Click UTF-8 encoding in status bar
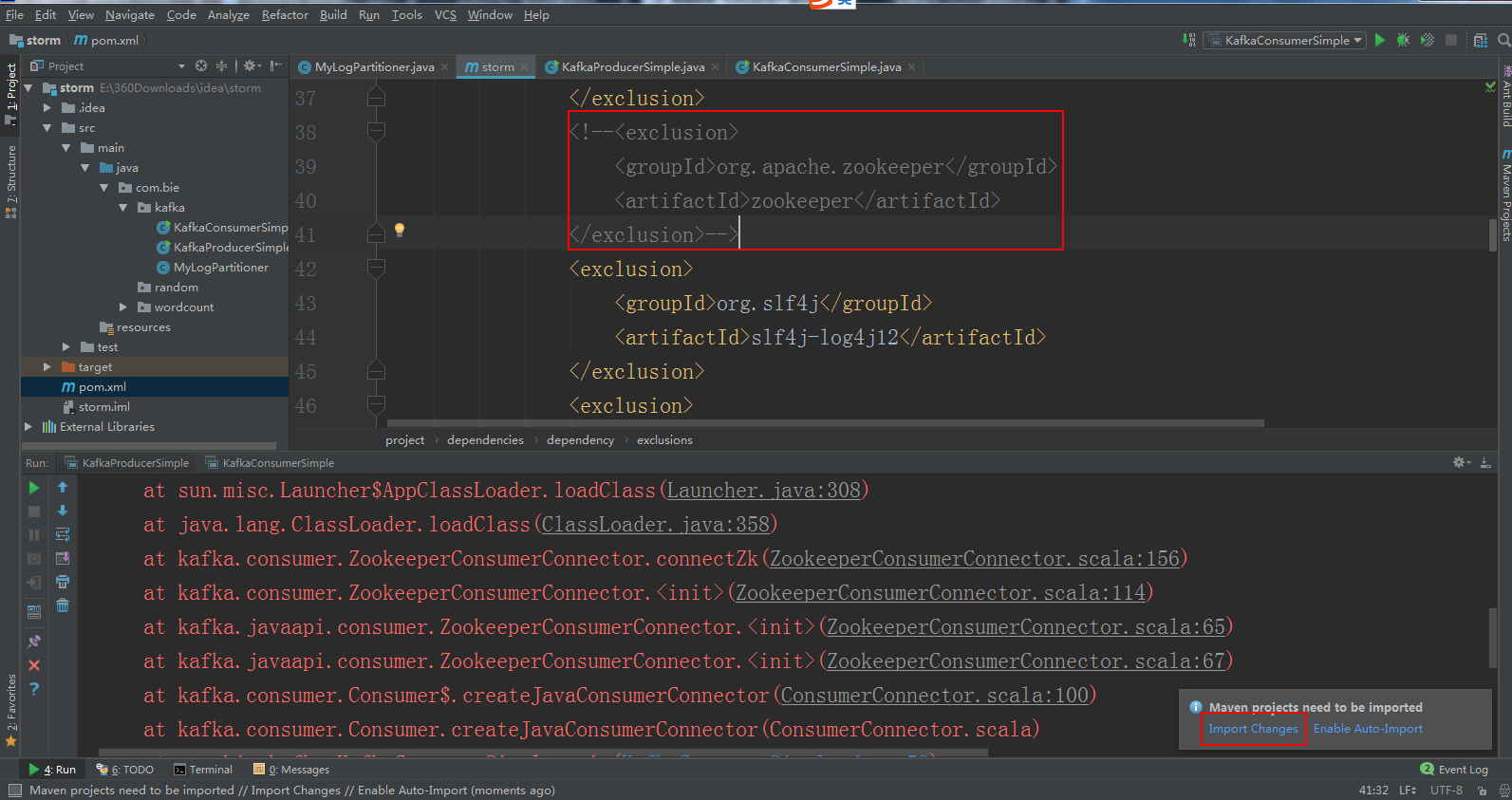Image resolution: width=1512 pixels, height=800 pixels. (x=1446, y=790)
